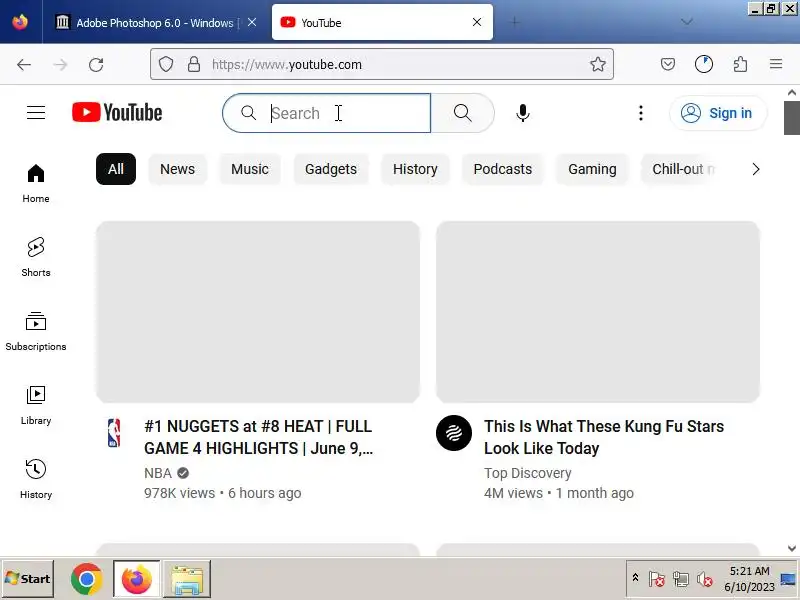Reload the current page

tap(96, 64)
